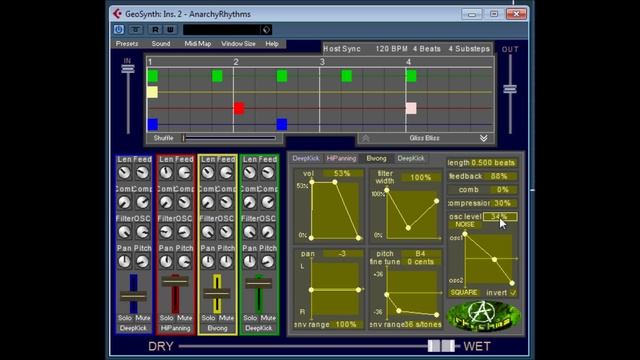Mute the HiPanning channel
Viewport: 640px width, 360px height.
coord(184,318)
